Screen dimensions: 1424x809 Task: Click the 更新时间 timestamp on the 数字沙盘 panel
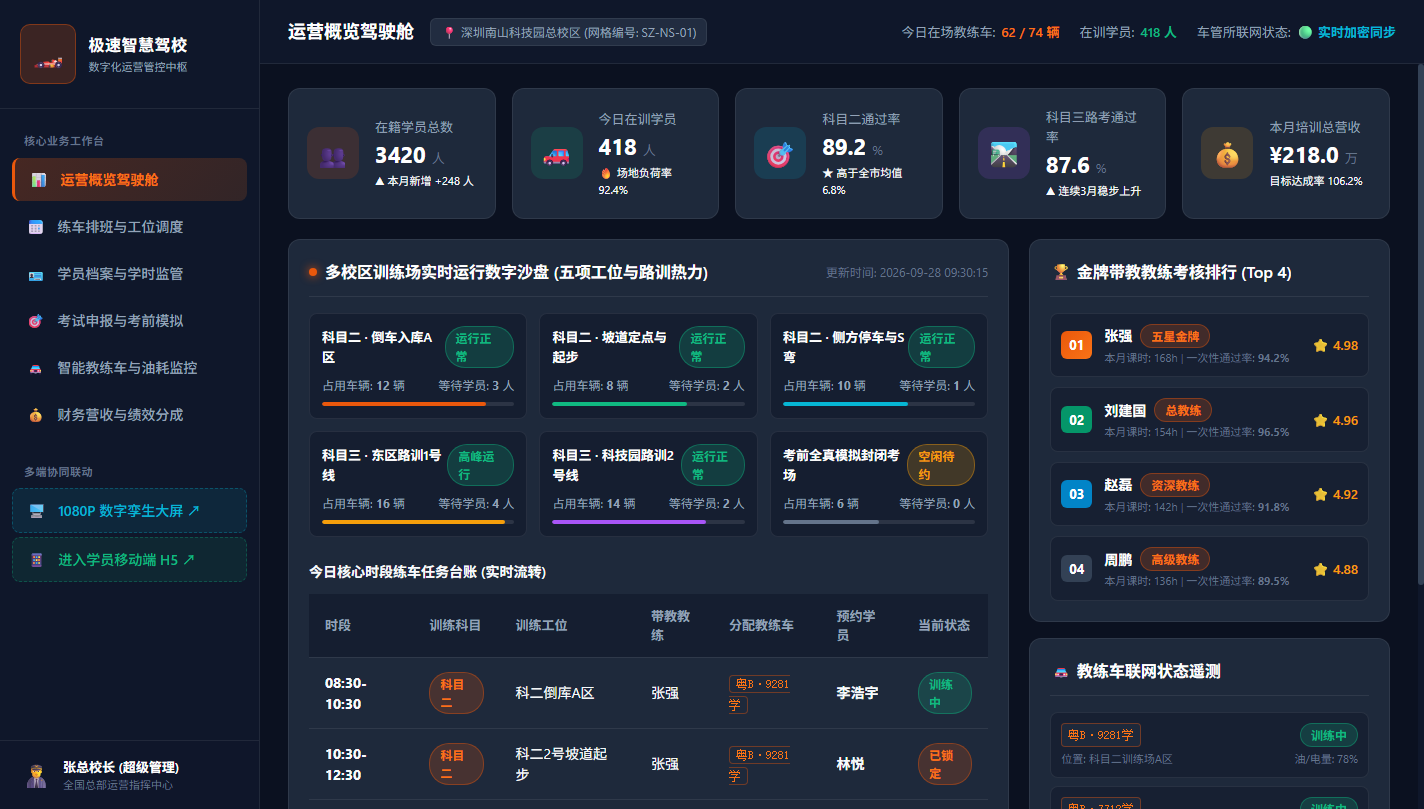click(907, 272)
